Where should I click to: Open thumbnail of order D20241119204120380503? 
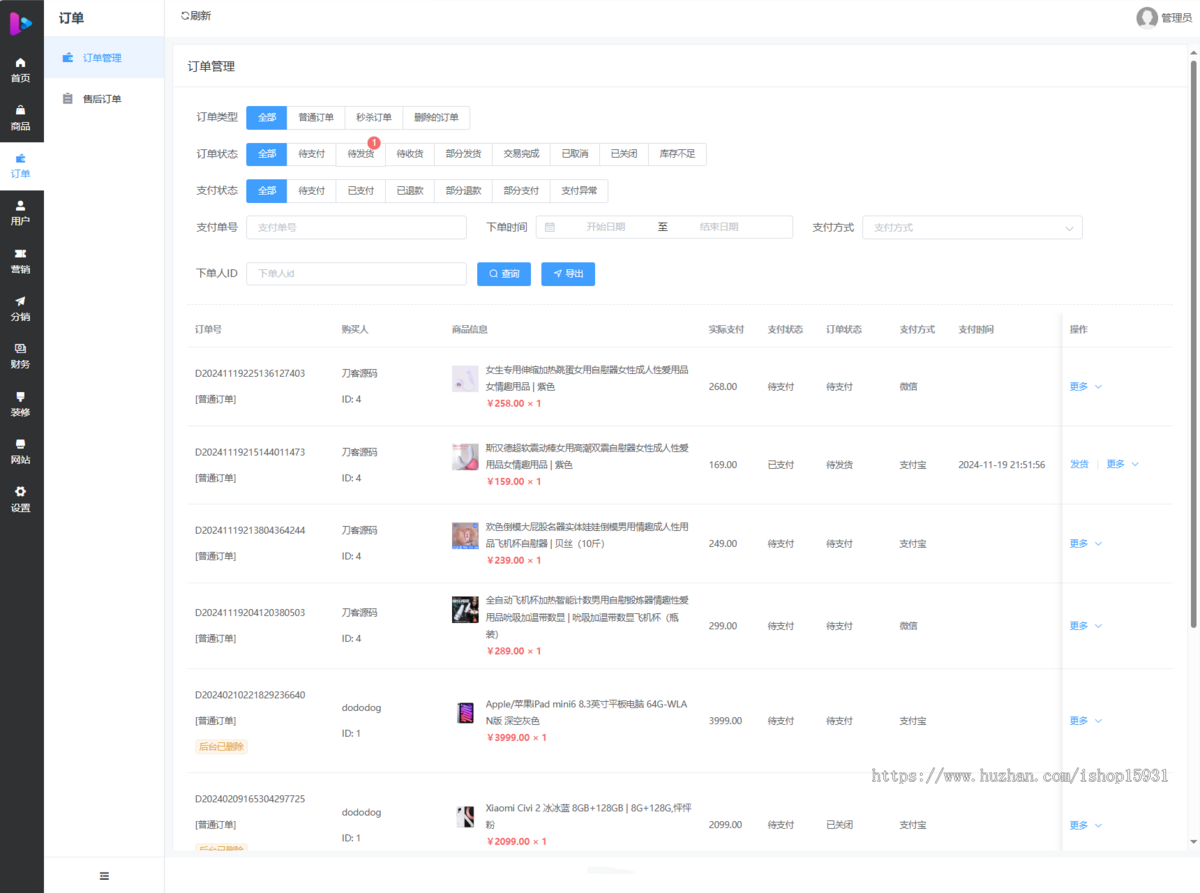[465, 609]
